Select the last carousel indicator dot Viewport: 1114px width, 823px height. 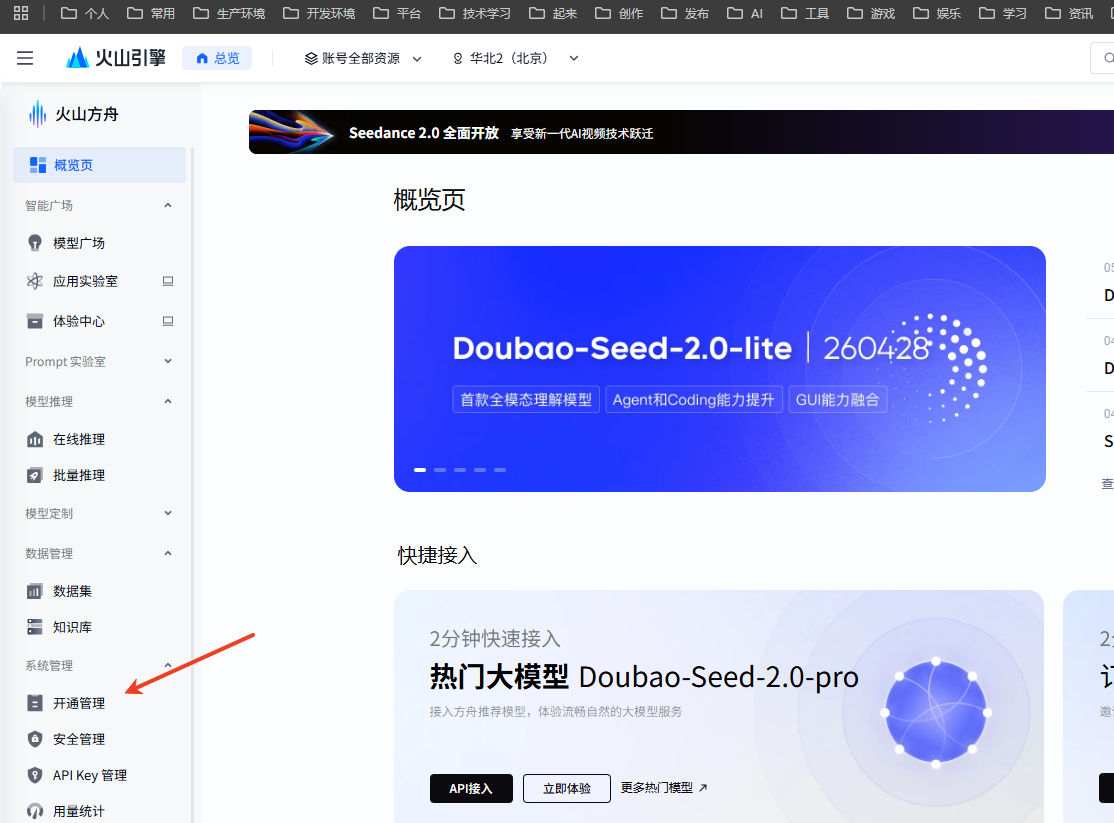pyautogui.click(x=500, y=470)
